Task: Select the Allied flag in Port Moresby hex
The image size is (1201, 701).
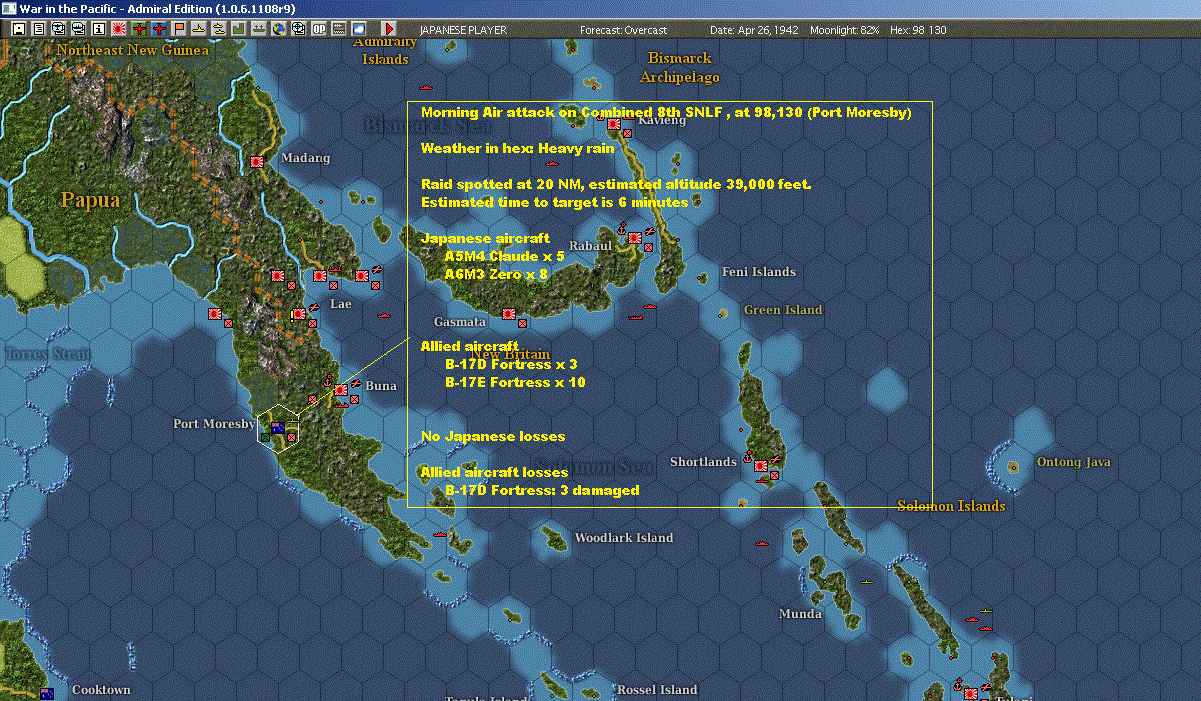Action: [278, 428]
